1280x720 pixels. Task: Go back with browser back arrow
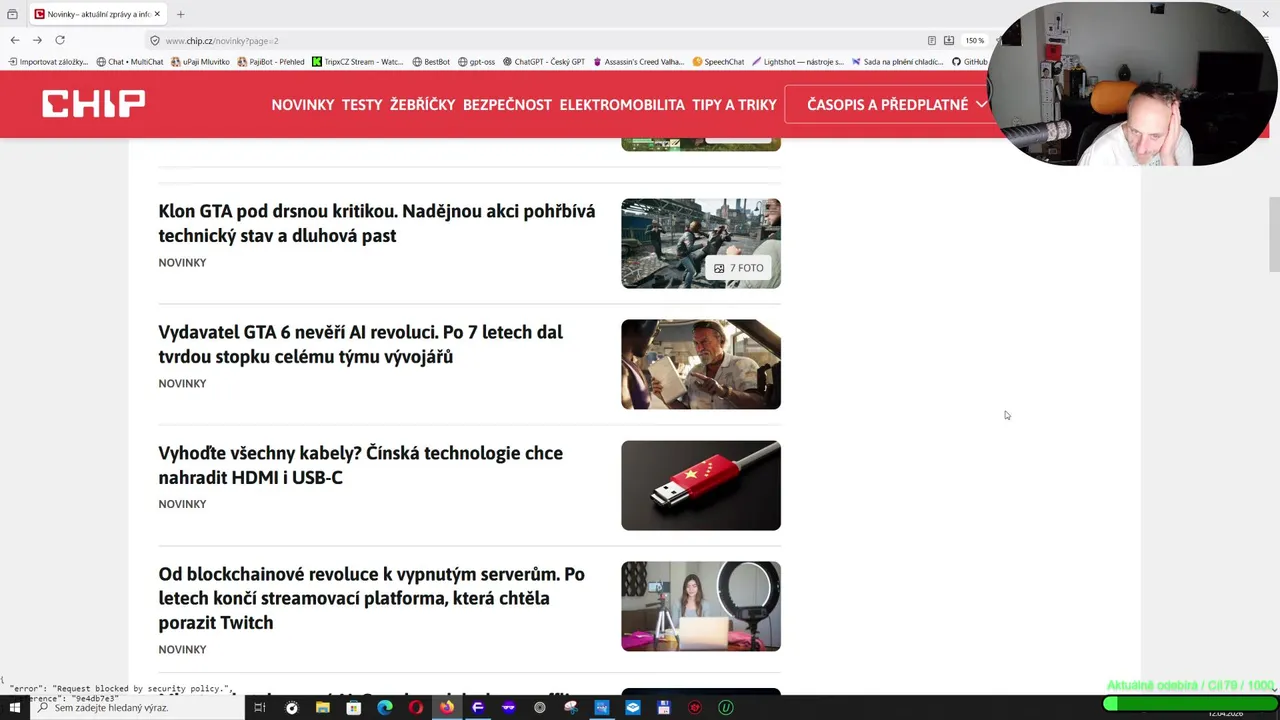[x=14, y=40]
